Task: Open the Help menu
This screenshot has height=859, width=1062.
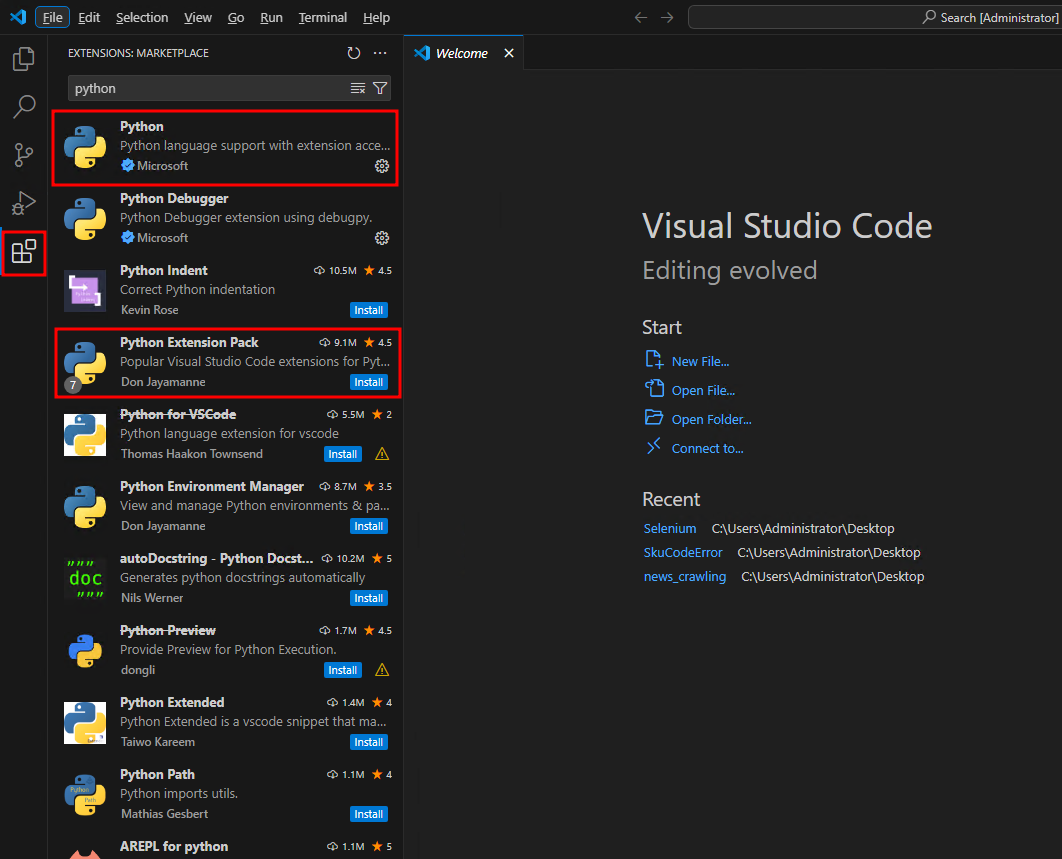Action: (376, 18)
